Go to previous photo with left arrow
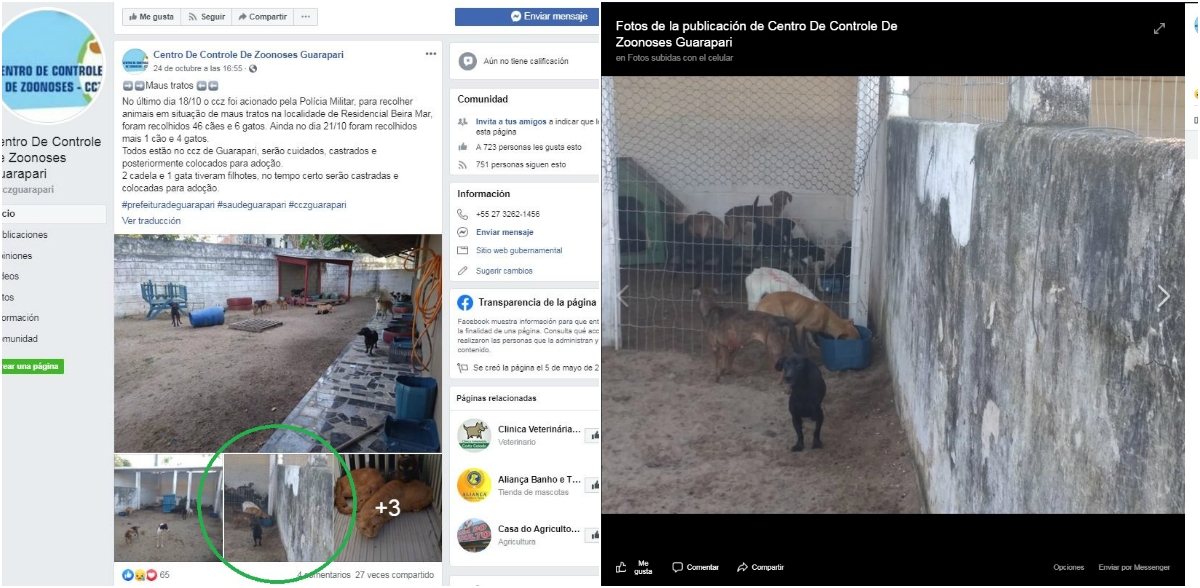 coord(623,296)
